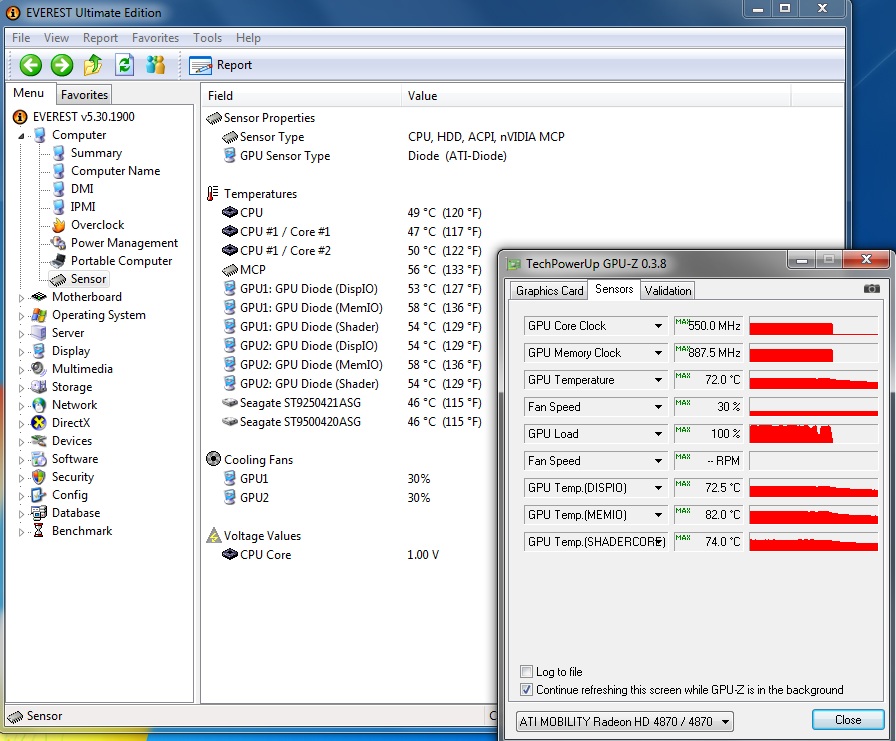Click the GPU Temp.(SHADERCORE) history graph
This screenshot has width=896, height=741.
pyautogui.click(x=813, y=542)
